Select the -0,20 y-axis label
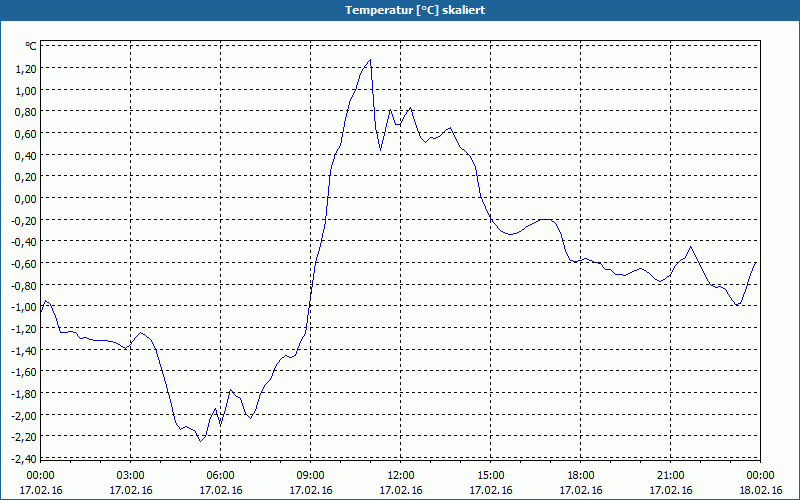Viewport: 800px width, 500px height. (24, 220)
